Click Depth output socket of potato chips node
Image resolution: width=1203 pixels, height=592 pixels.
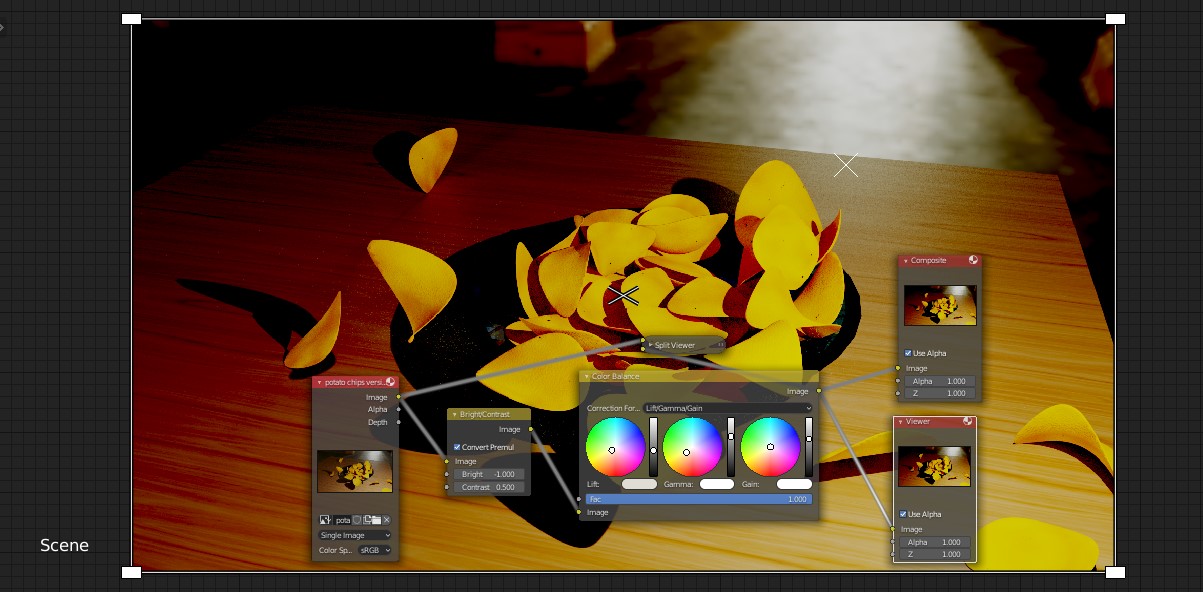[x=399, y=422]
